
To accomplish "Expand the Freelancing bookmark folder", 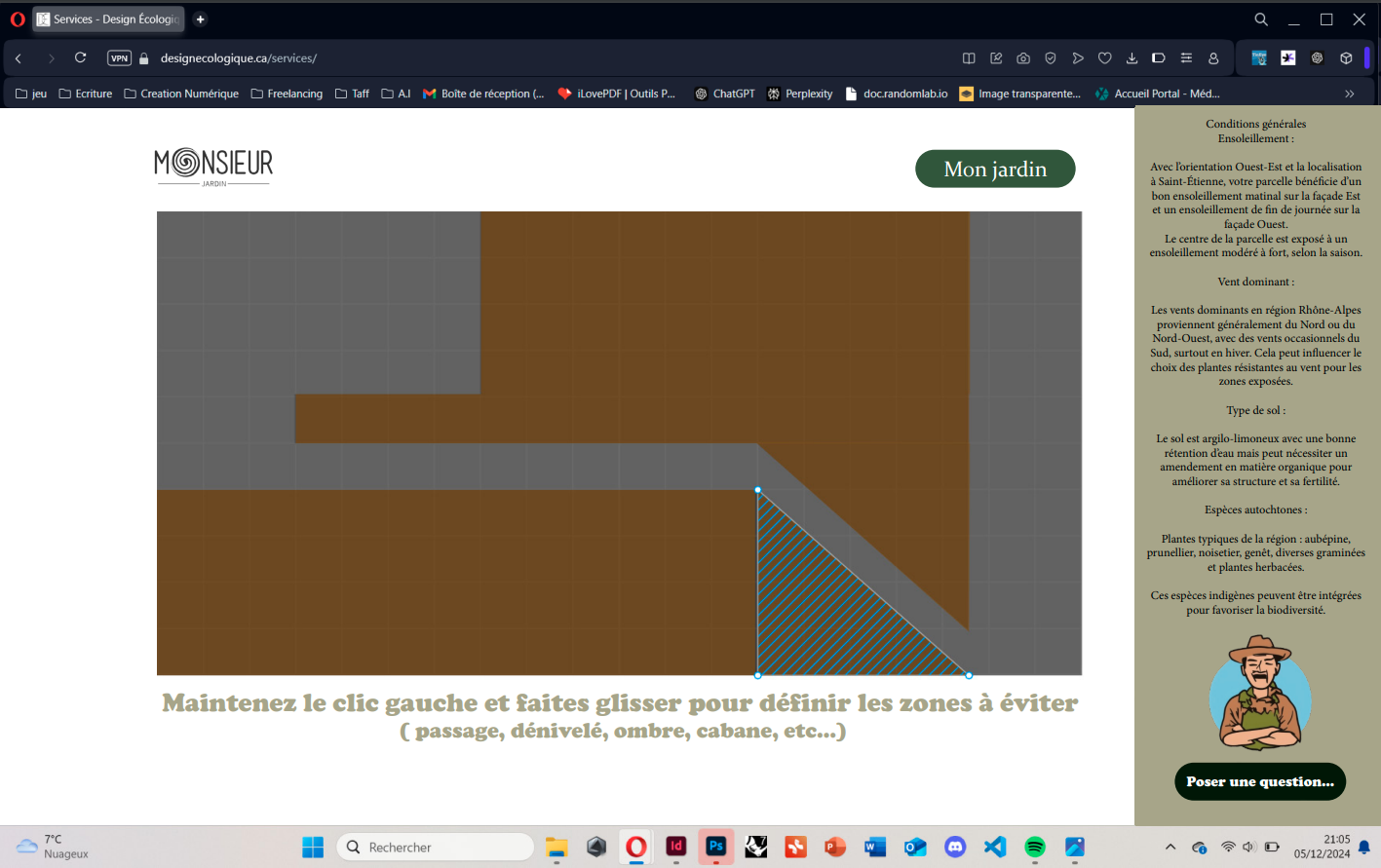I will coord(287,94).
